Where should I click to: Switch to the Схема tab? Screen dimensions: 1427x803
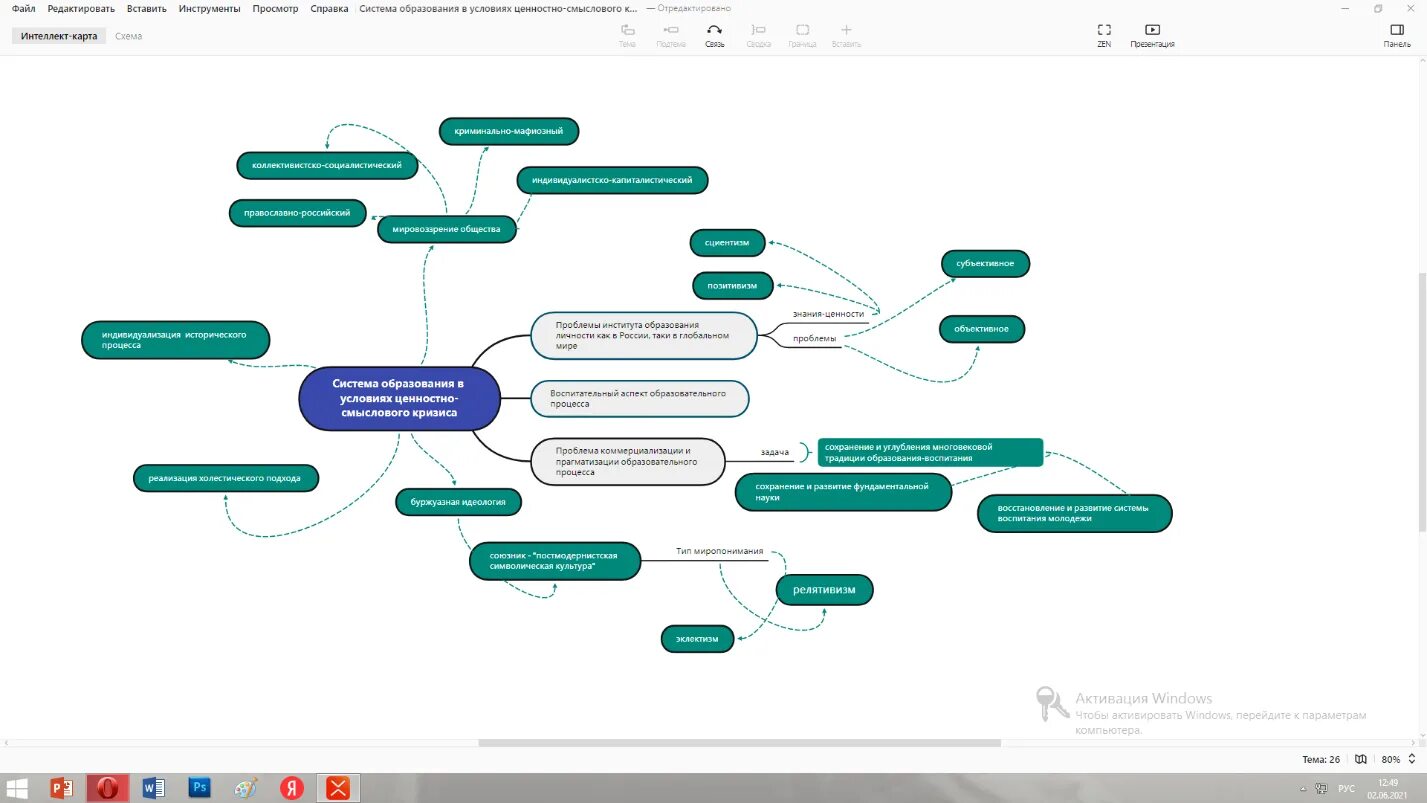128,36
